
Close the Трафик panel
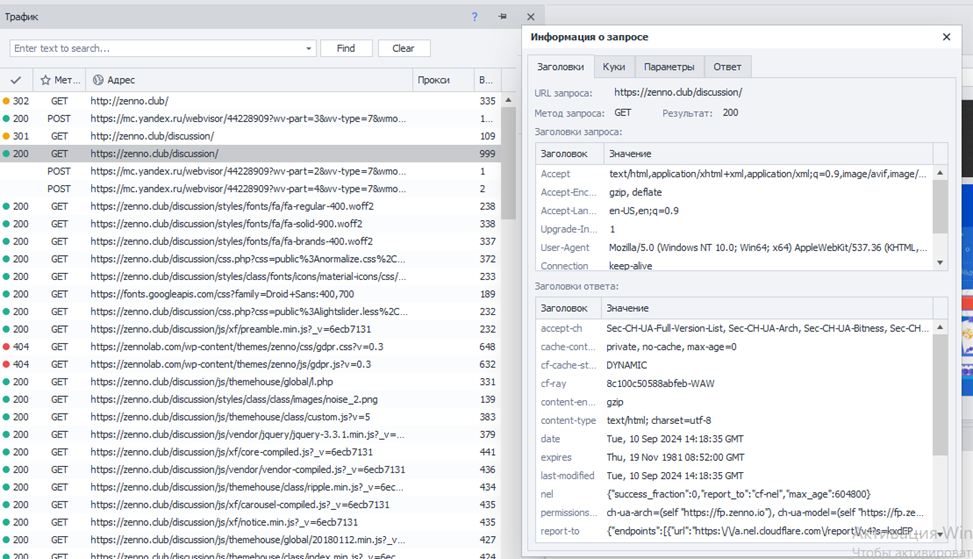[x=531, y=17]
